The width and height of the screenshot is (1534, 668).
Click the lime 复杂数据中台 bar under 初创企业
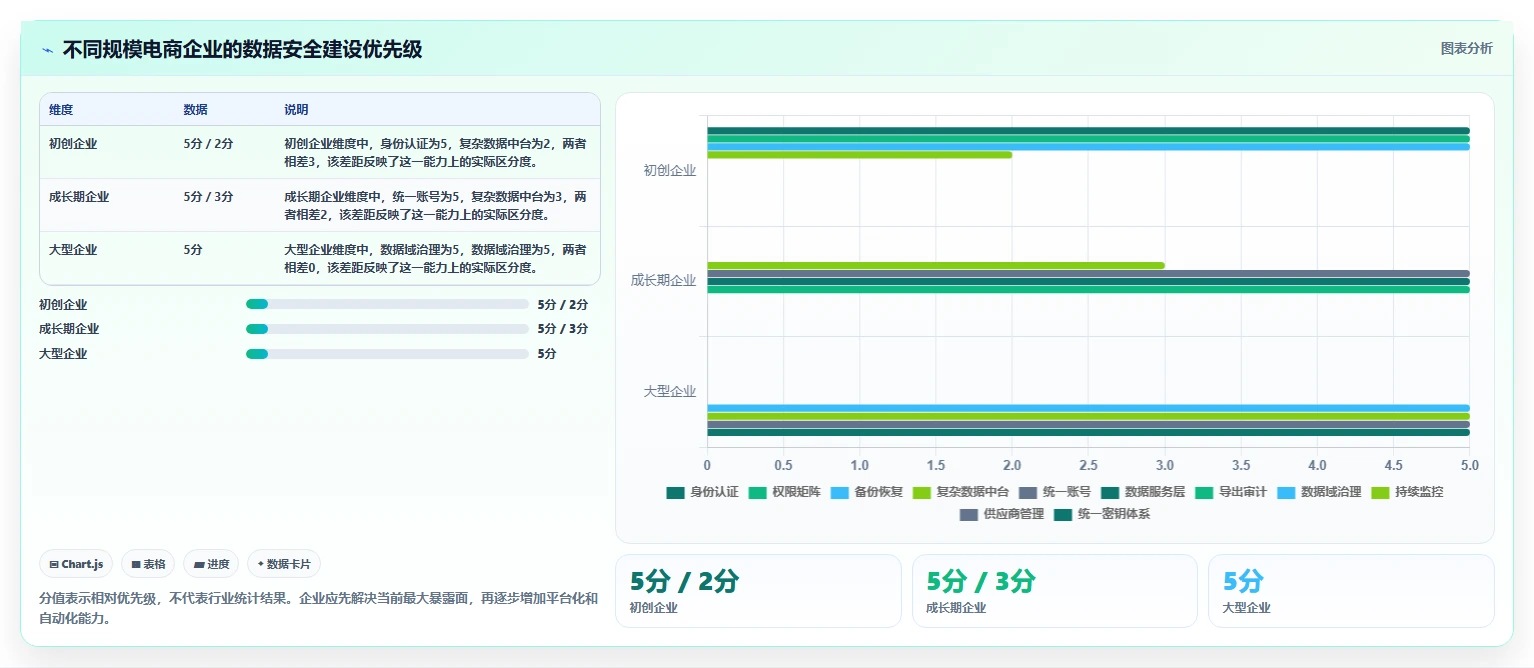(x=860, y=155)
